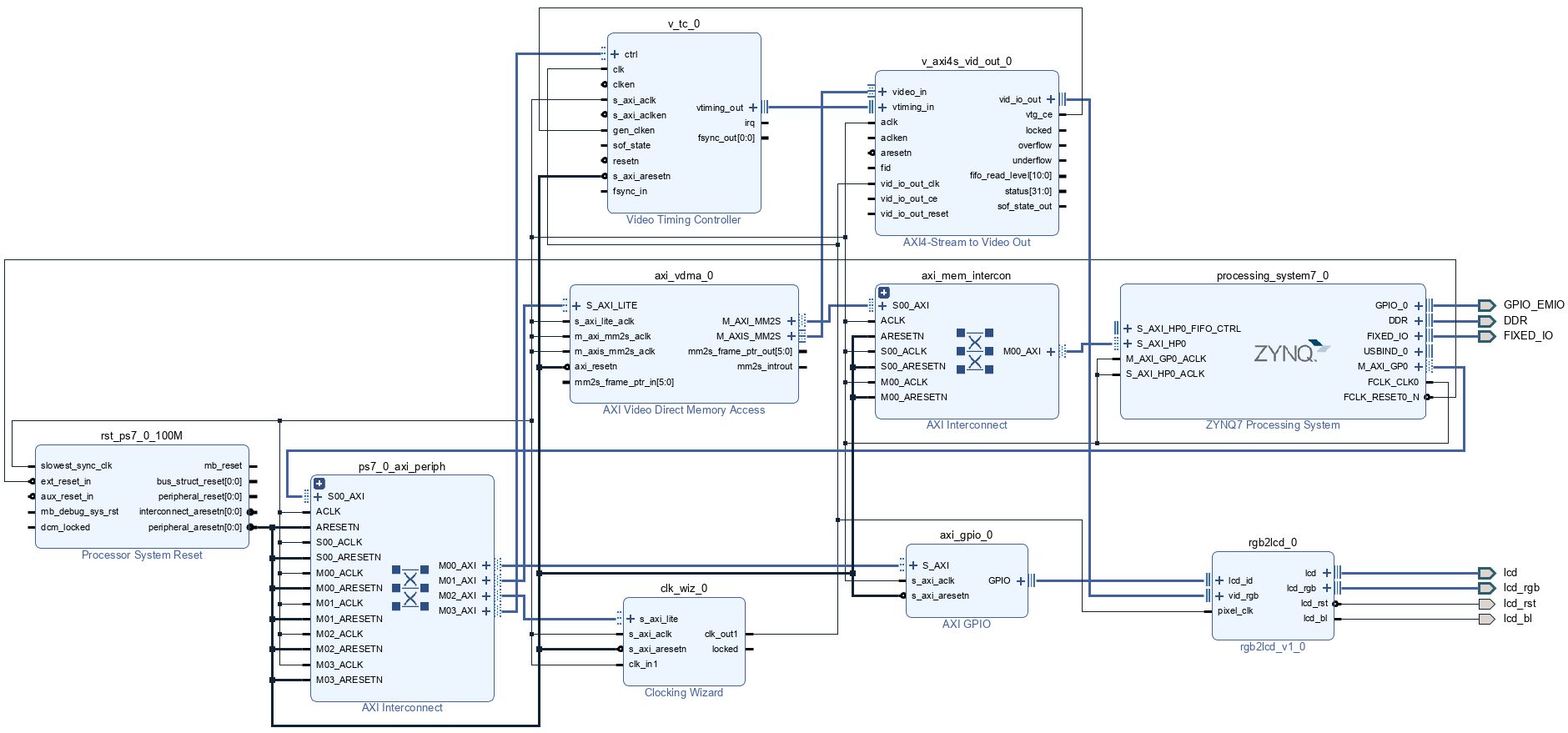Select the GPIO_EMIO external port symbol
The width and height of the screenshot is (1568, 733).
coord(1486,305)
